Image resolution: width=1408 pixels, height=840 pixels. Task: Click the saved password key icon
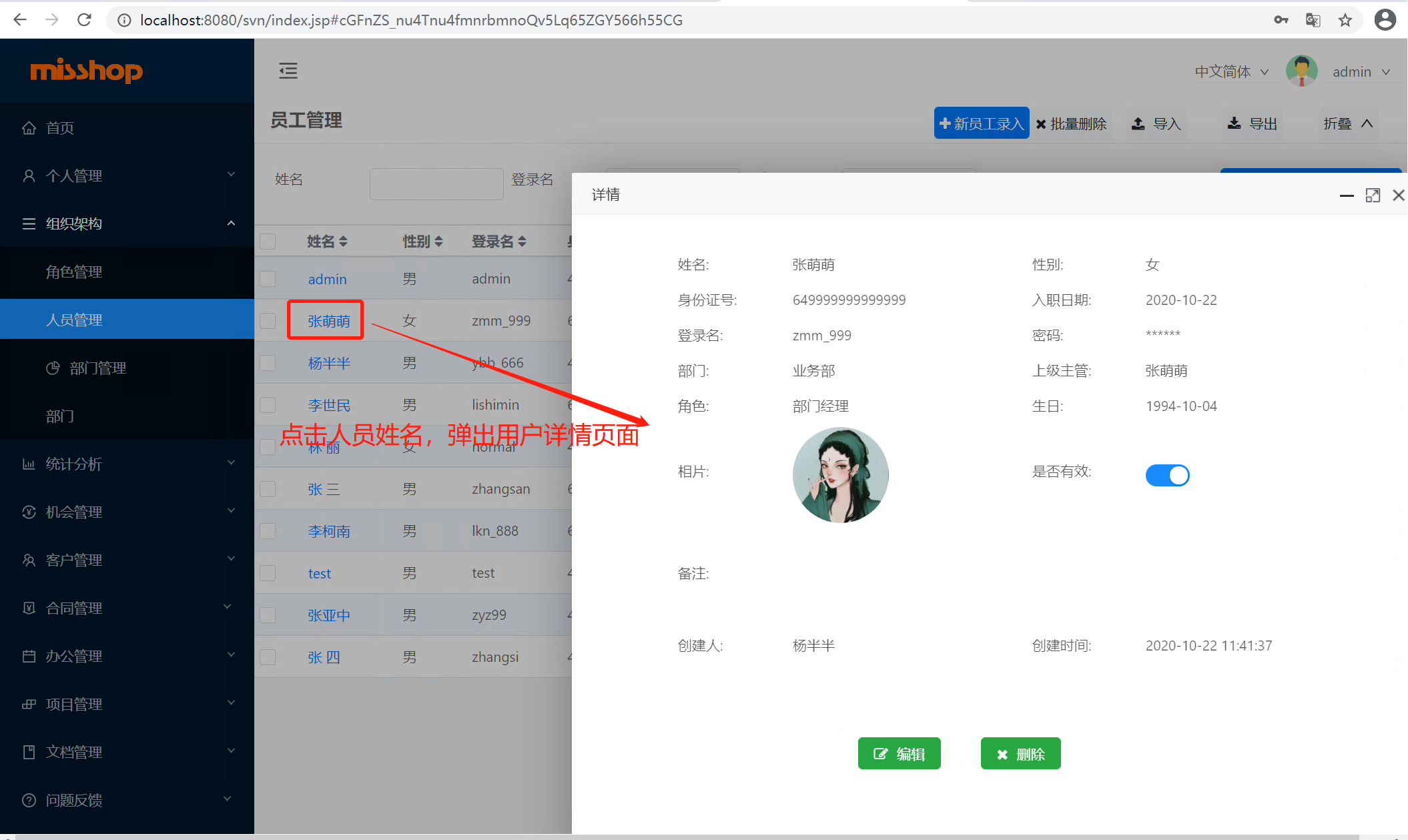click(x=1281, y=20)
